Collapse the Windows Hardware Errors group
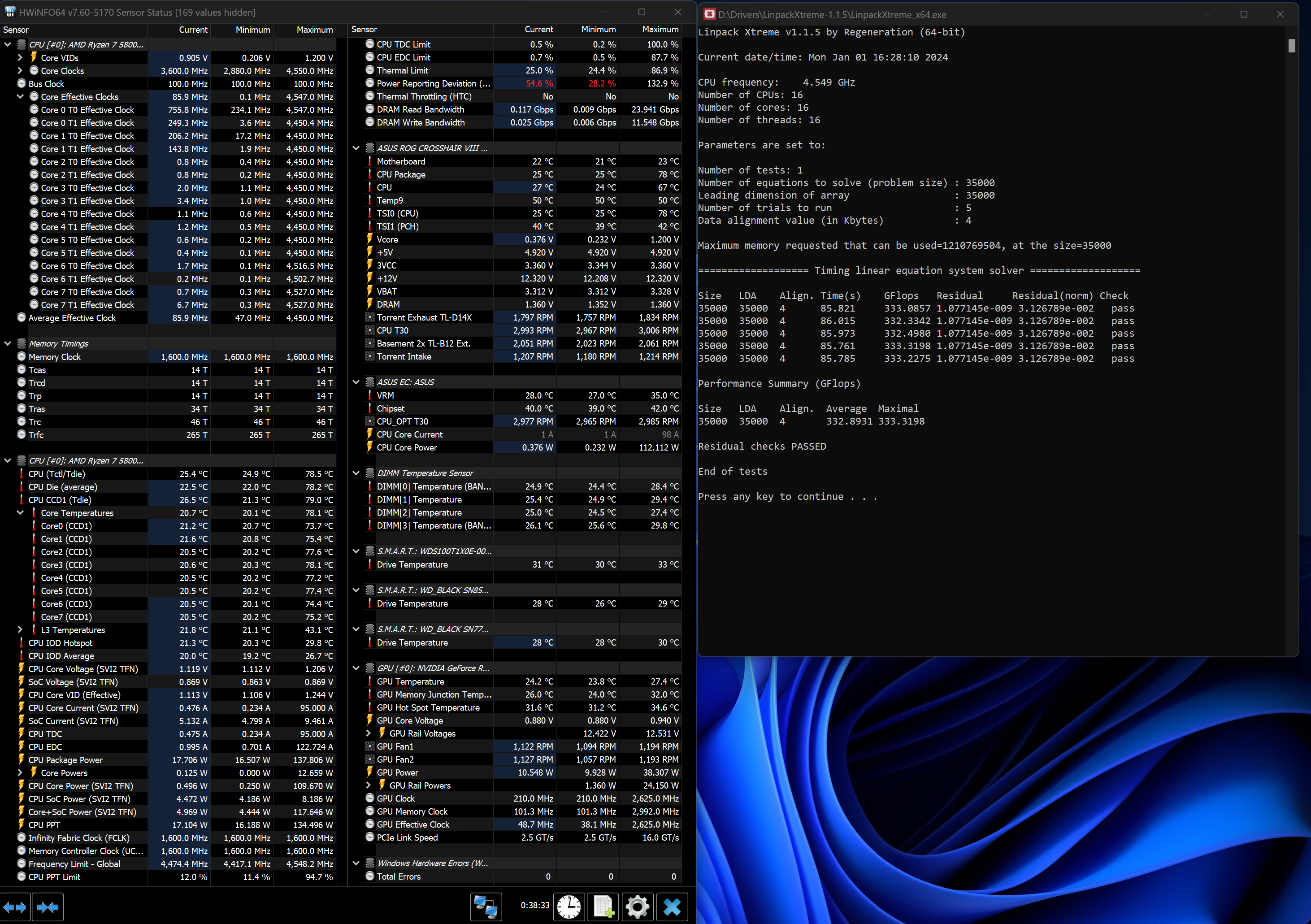 tap(356, 863)
